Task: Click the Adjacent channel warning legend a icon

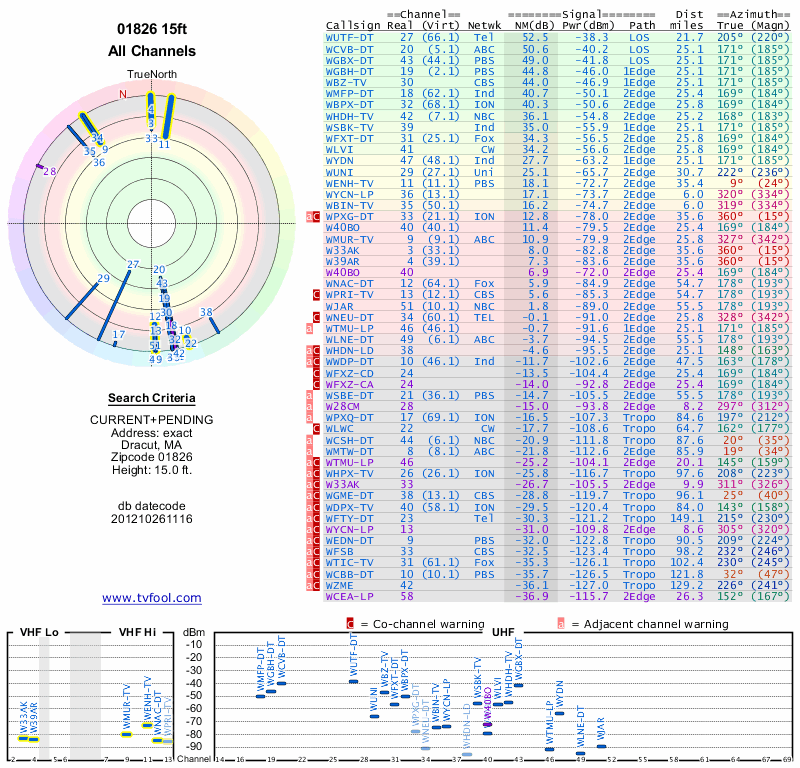Action: point(561,624)
